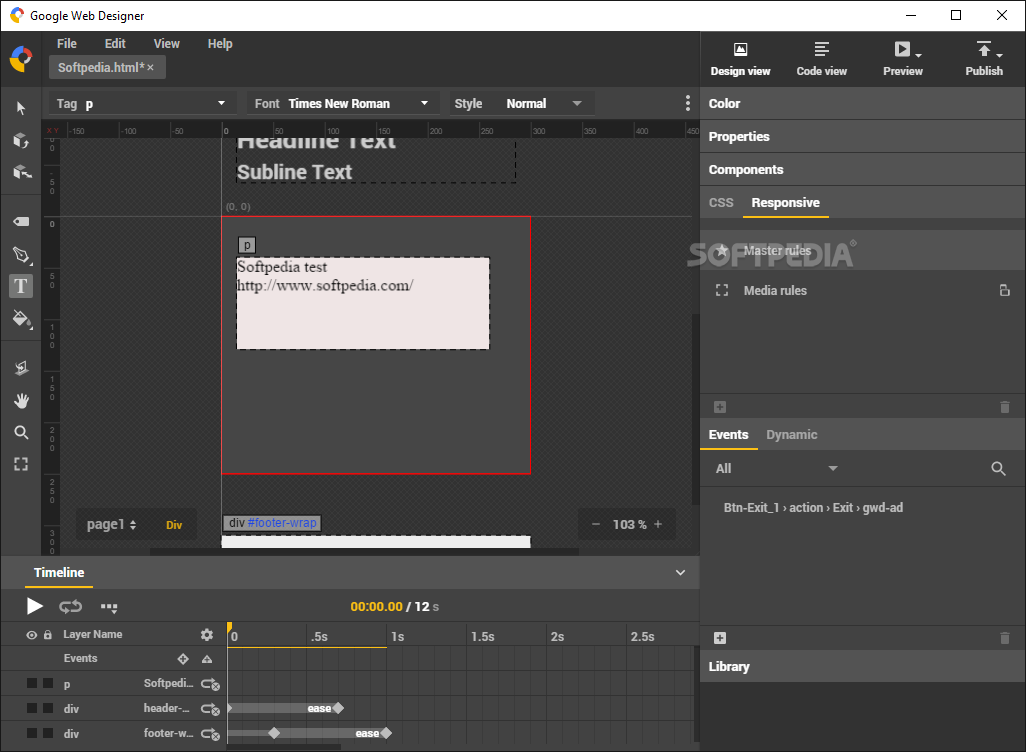Screen dimensions: 1026x752
Task: Open the File menu
Action: [x=67, y=44]
